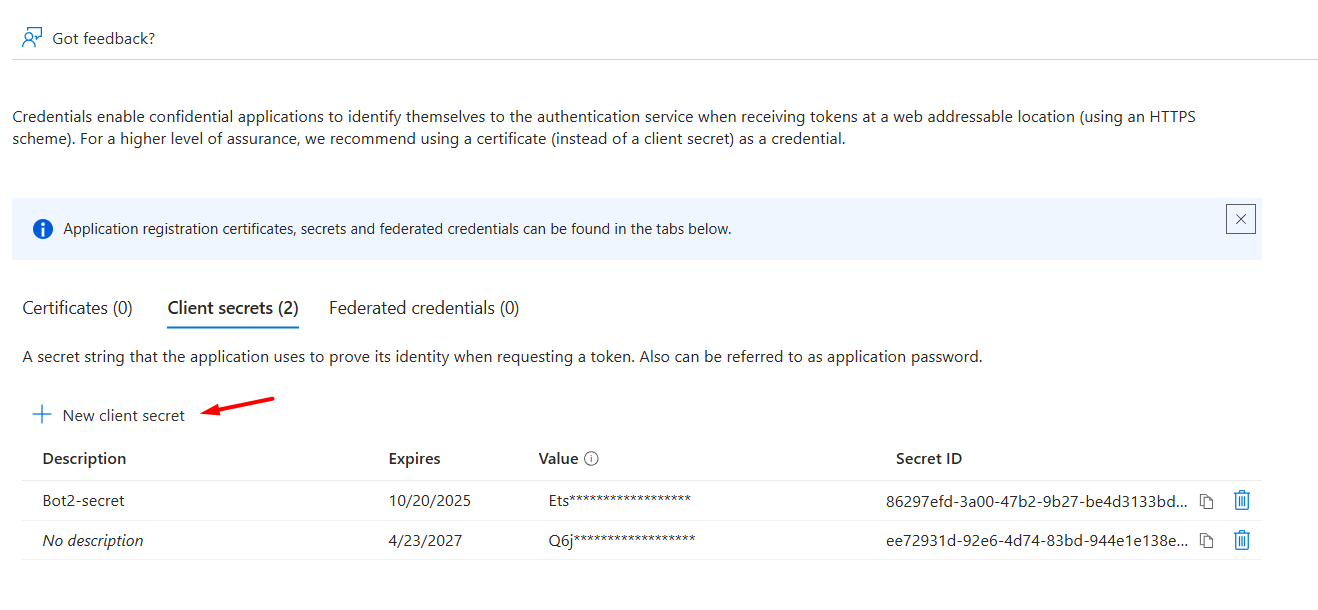Click the masked value starting with Ets
The height and width of the screenshot is (610, 1318).
point(619,500)
